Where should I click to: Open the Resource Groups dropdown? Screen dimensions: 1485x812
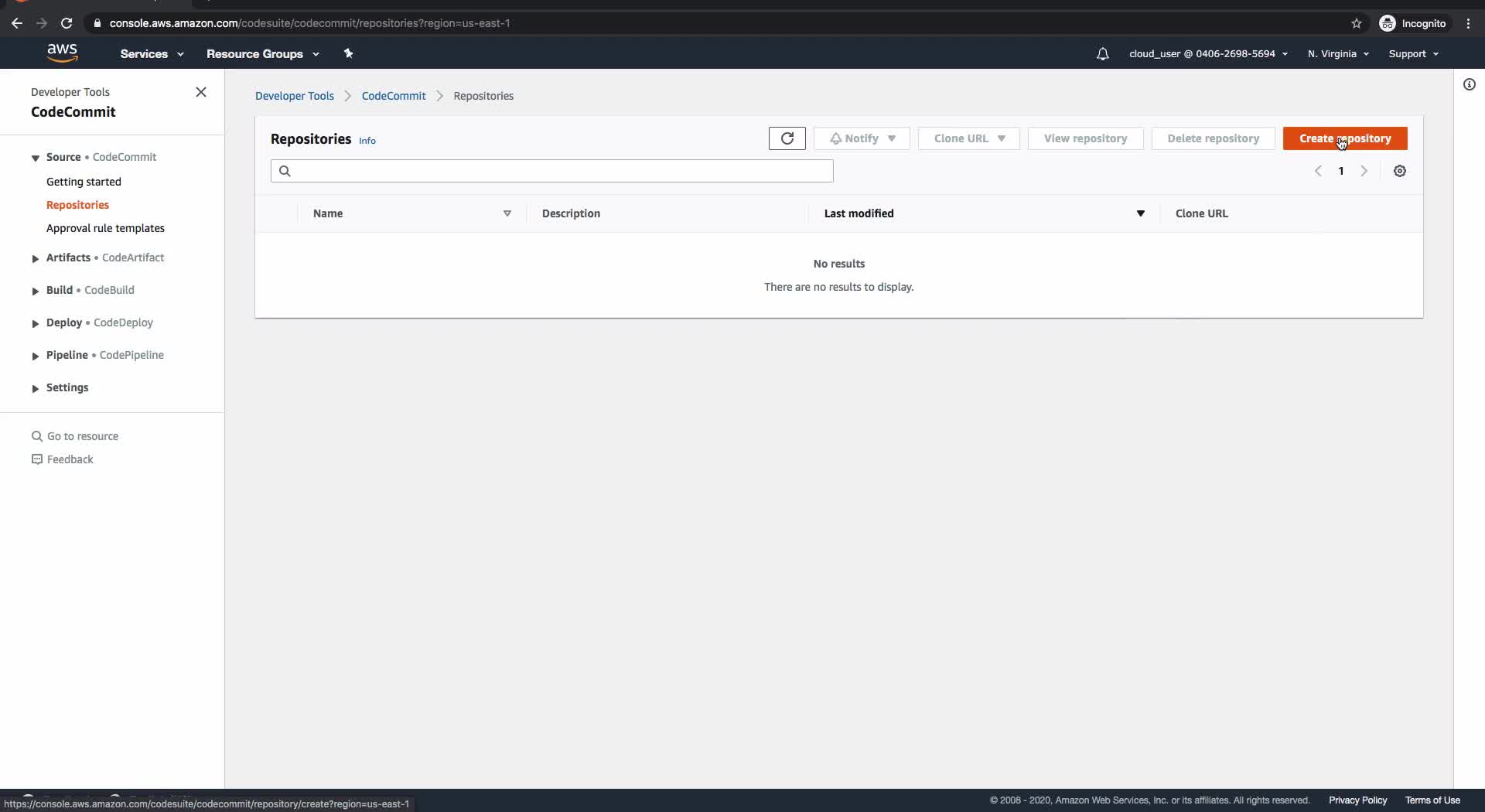coord(262,53)
